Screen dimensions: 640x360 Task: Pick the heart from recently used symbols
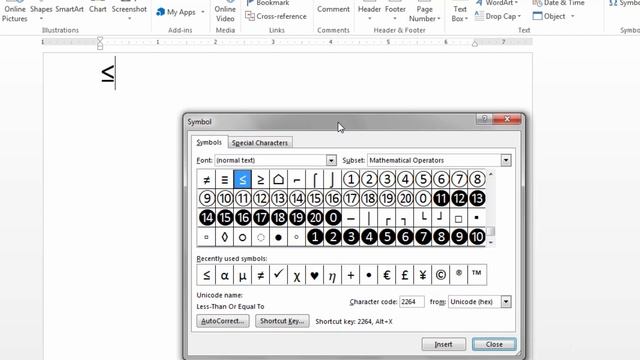(314, 275)
